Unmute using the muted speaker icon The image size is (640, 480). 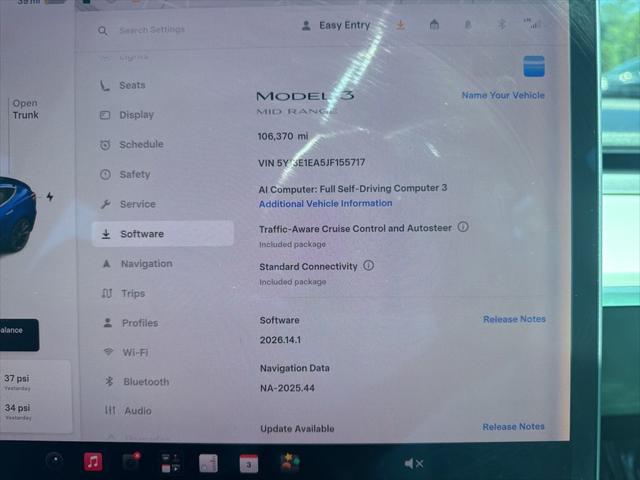coord(414,464)
